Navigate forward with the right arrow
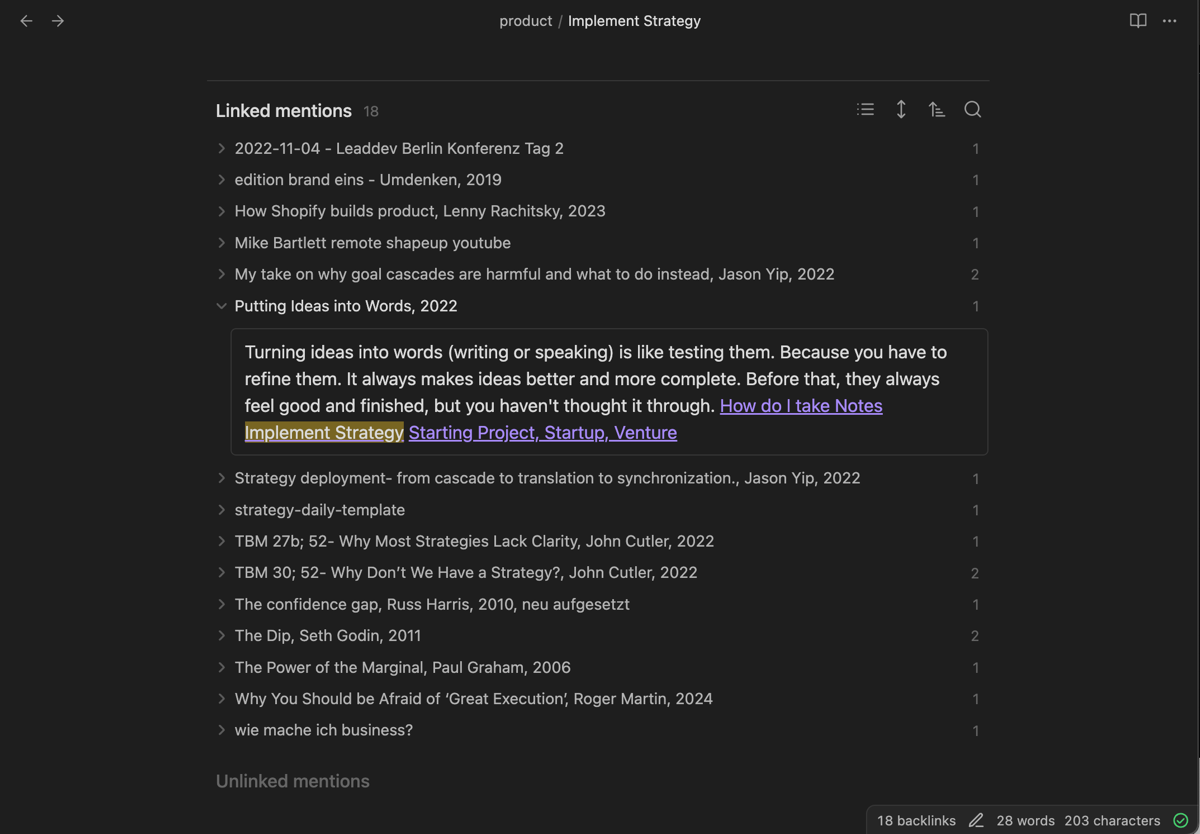Screen dimensions: 1200x834 pos(58,21)
